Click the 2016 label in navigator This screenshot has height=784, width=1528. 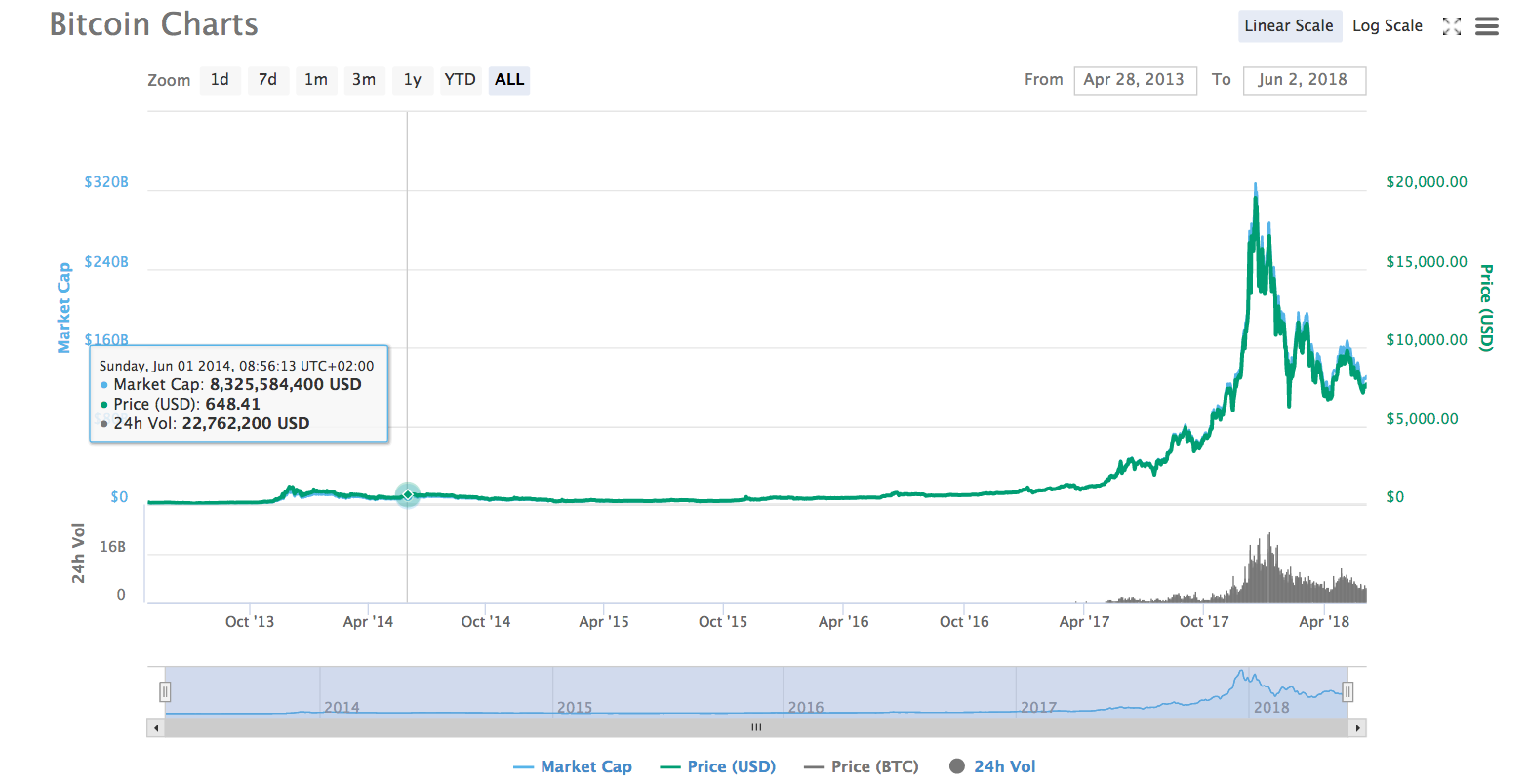806,708
